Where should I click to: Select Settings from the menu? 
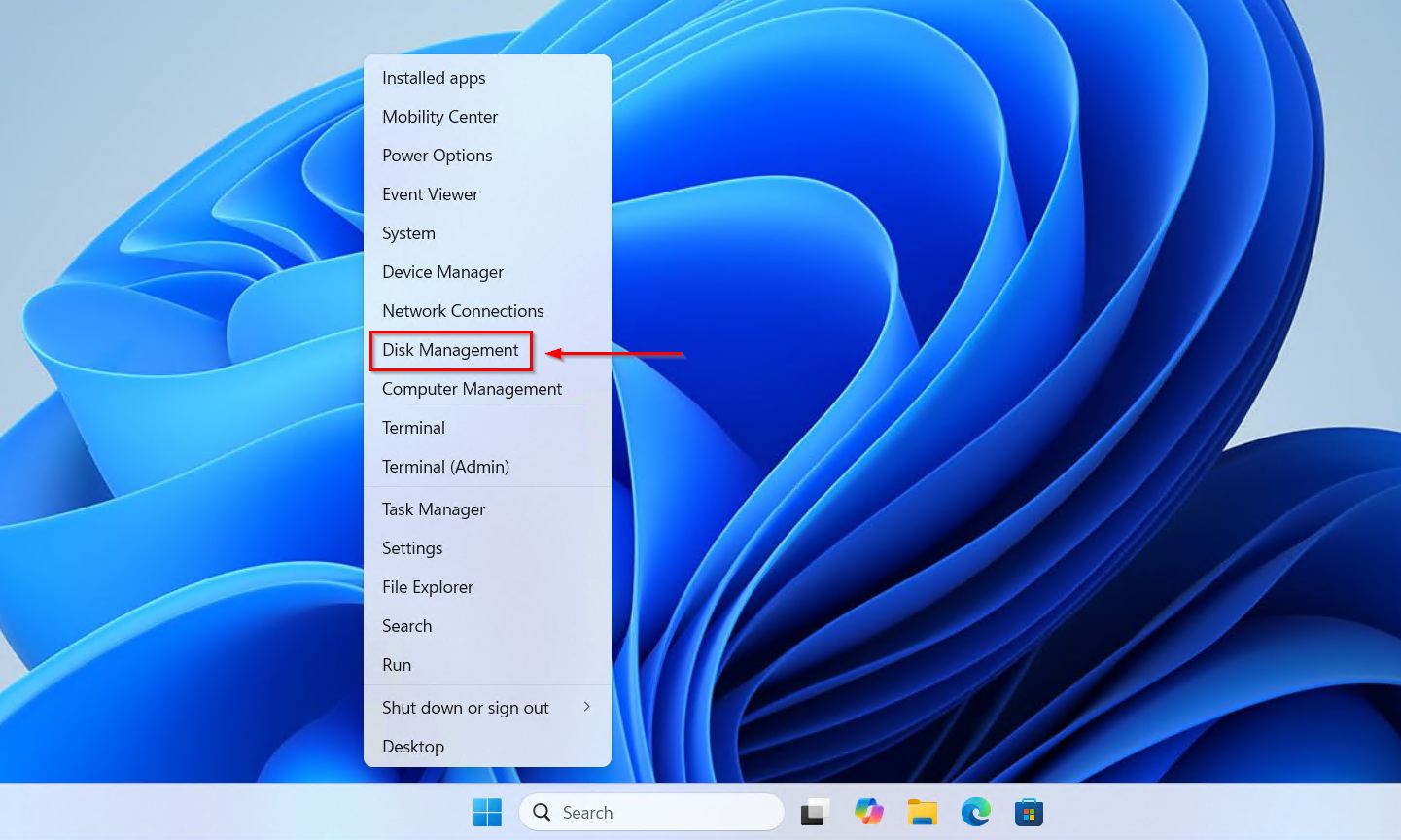[x=412, y=547]
